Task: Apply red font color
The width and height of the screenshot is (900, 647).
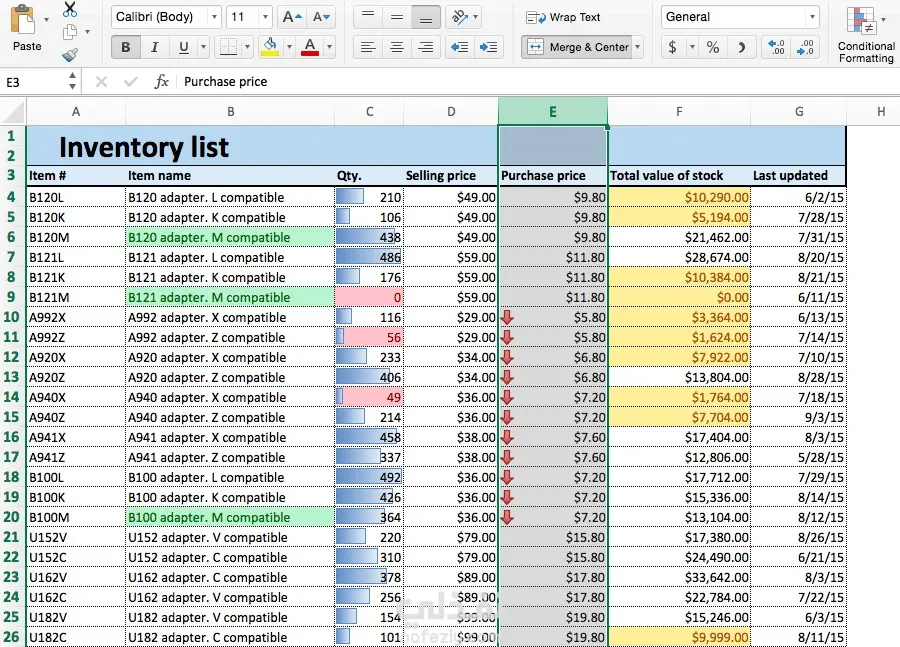Action: (310, 47)
